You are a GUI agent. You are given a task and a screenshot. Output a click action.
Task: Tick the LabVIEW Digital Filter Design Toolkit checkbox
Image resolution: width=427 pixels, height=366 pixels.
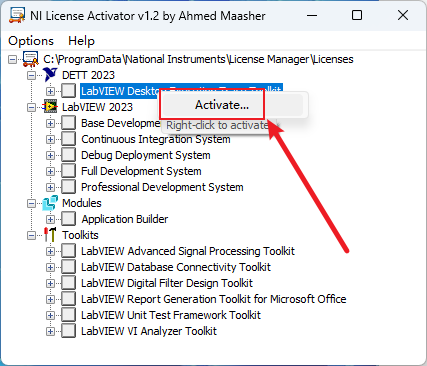coord(68,283)
